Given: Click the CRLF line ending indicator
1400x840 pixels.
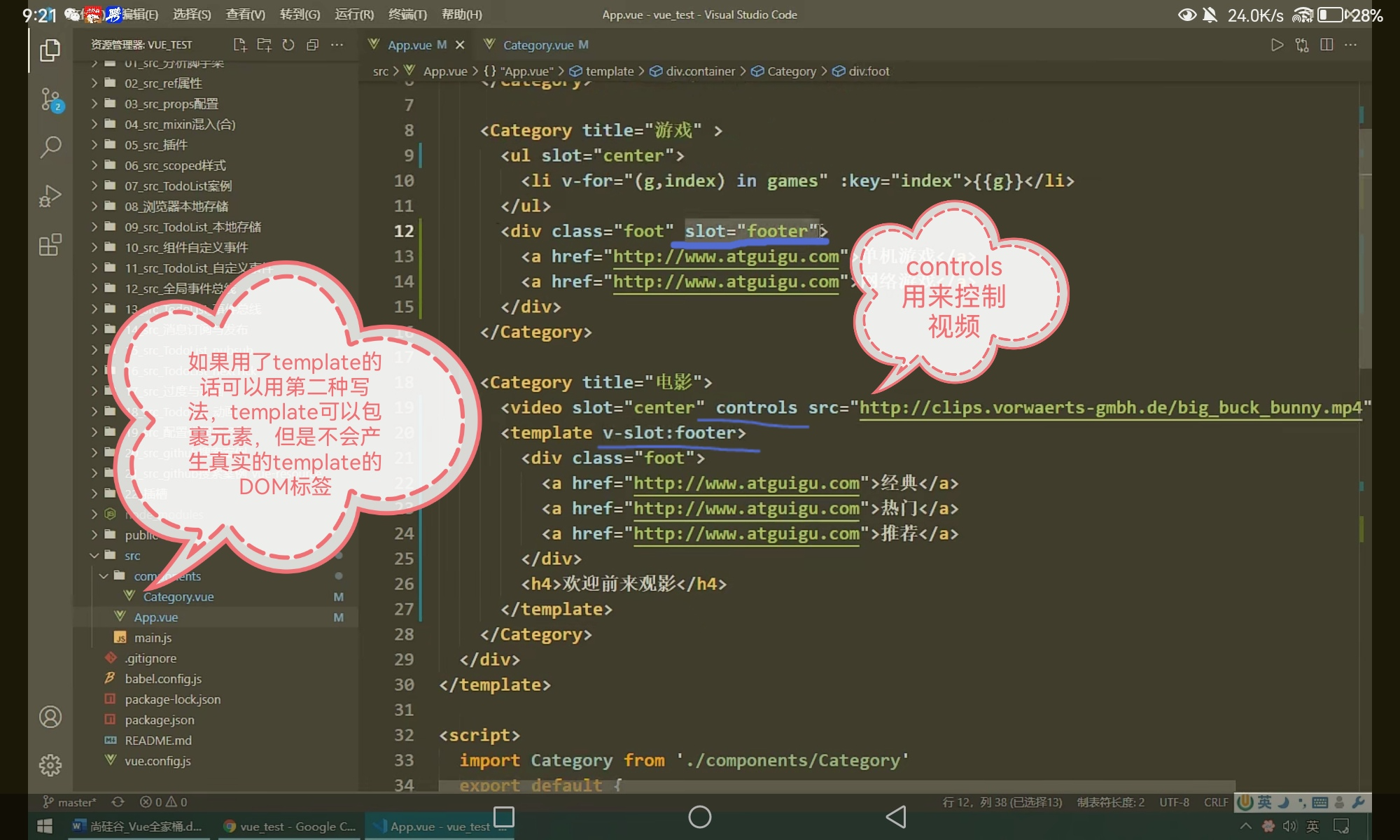Looking at the screenshot, I should pos(1215,802).
